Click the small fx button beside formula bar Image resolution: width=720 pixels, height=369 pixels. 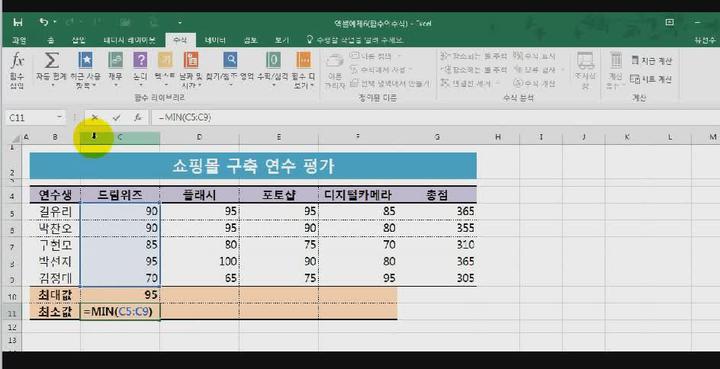pyautogui.click(x=138, y=117)
